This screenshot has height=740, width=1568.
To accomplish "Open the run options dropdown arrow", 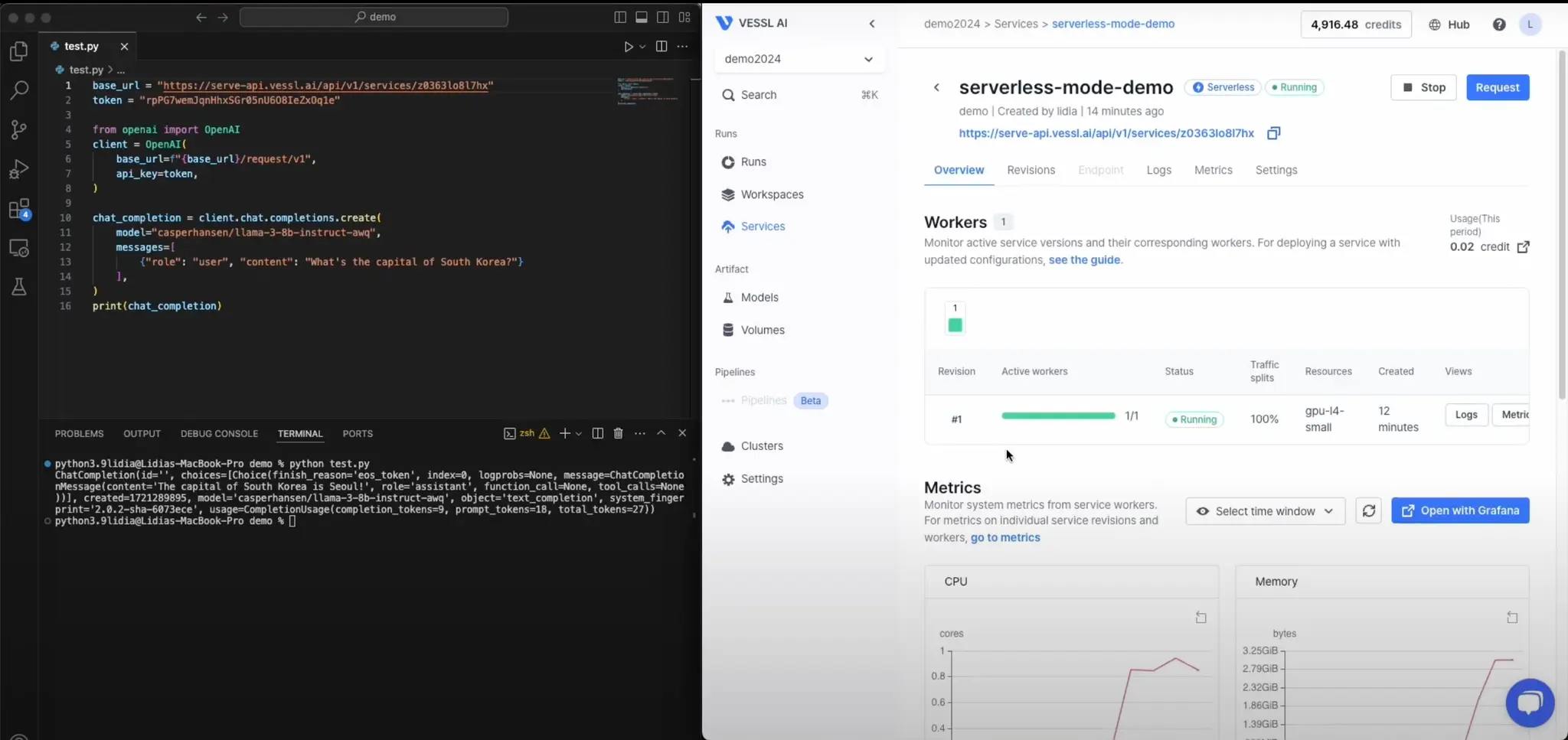I will 643,47.
